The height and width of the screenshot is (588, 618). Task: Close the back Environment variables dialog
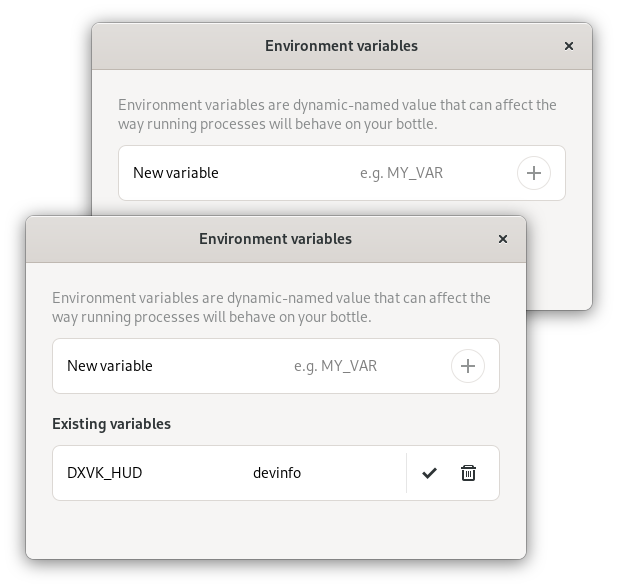(569, 46)
